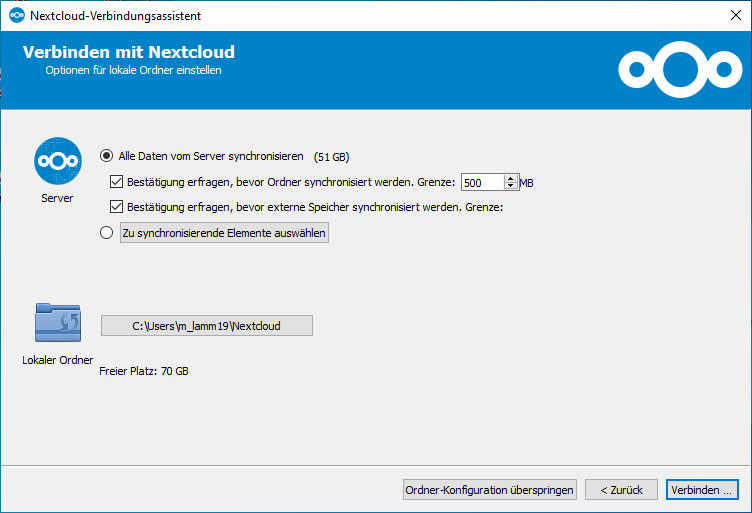Screen dimensions: 752x513
Task: Untick the folder size confirmation checkbox
Action: tap(116, 182)
